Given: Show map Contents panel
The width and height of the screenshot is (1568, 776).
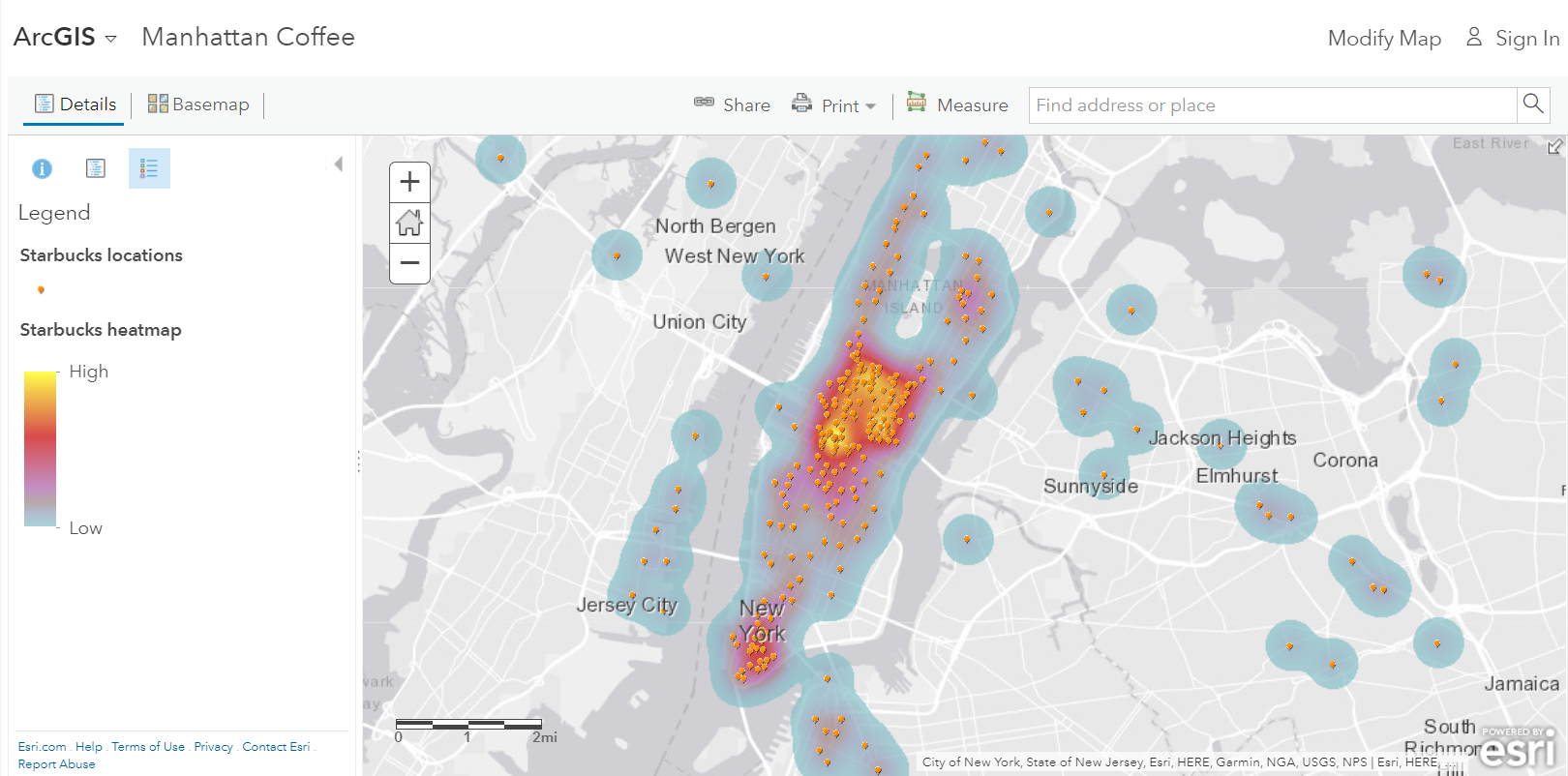Looking at the screenshot, I should coord(96,168).
